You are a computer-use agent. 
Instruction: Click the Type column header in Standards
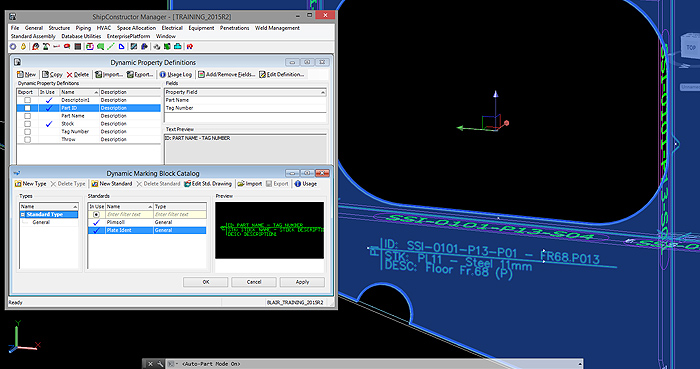180,207
